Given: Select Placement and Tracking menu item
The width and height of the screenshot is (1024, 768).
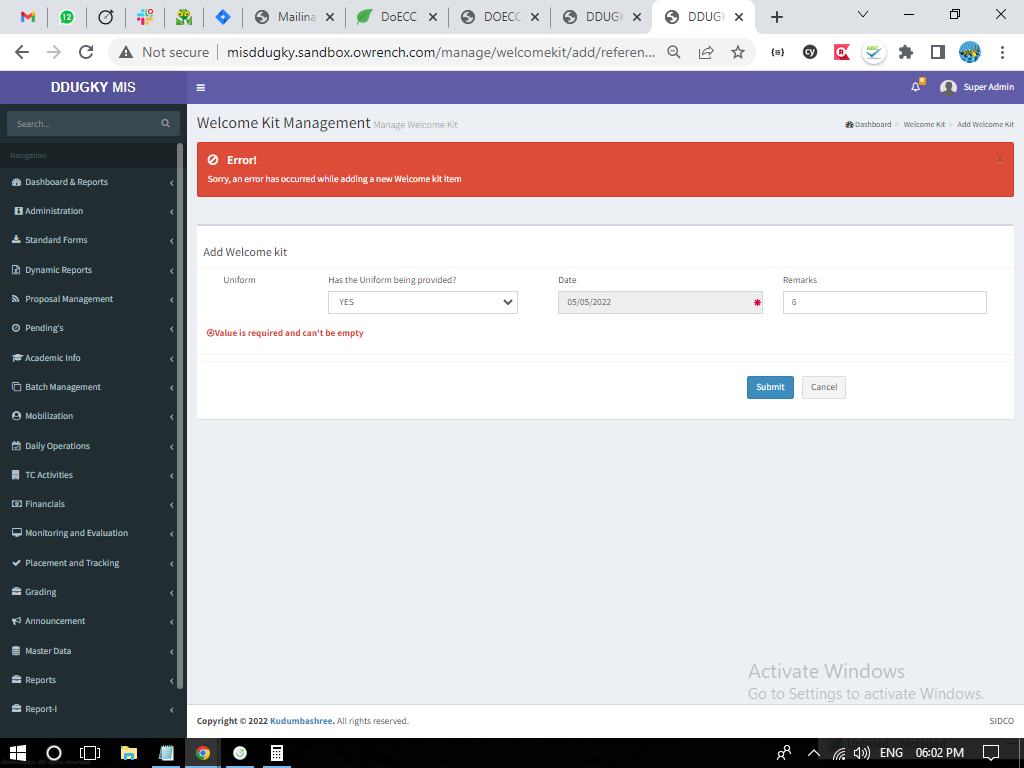Looking at the screenshot, I should coord(72,563).
